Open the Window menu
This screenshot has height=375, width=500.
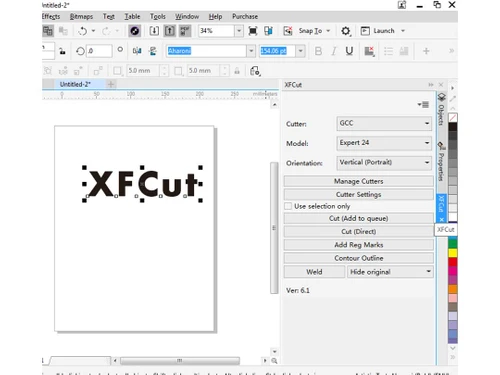coord(187,16)
